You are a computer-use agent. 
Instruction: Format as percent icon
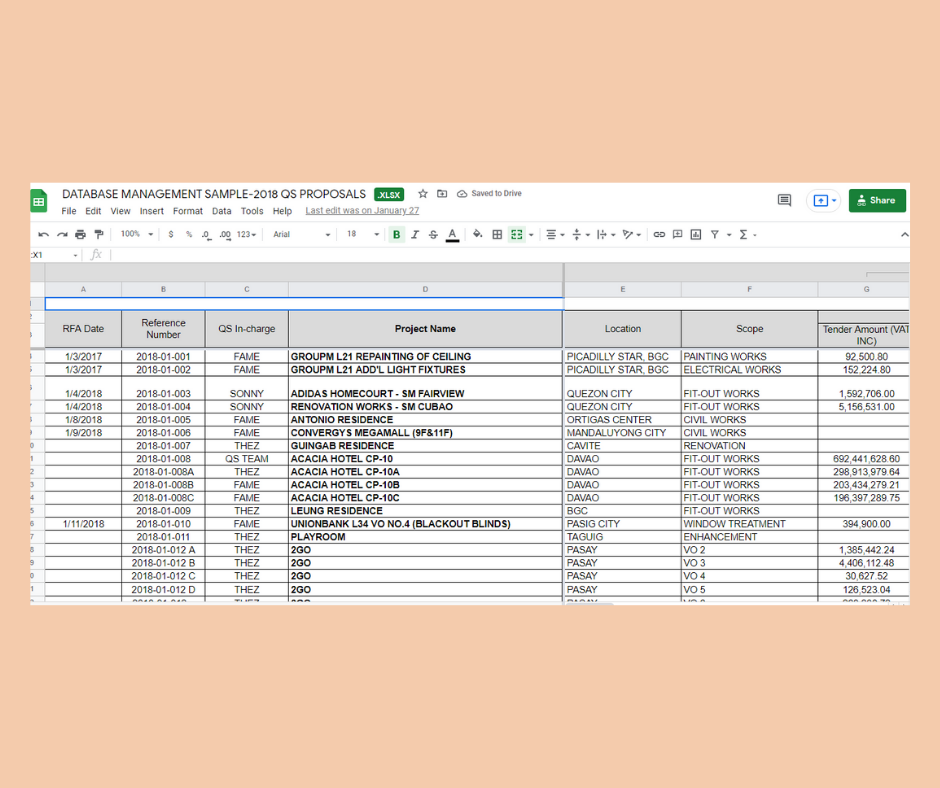189,234
